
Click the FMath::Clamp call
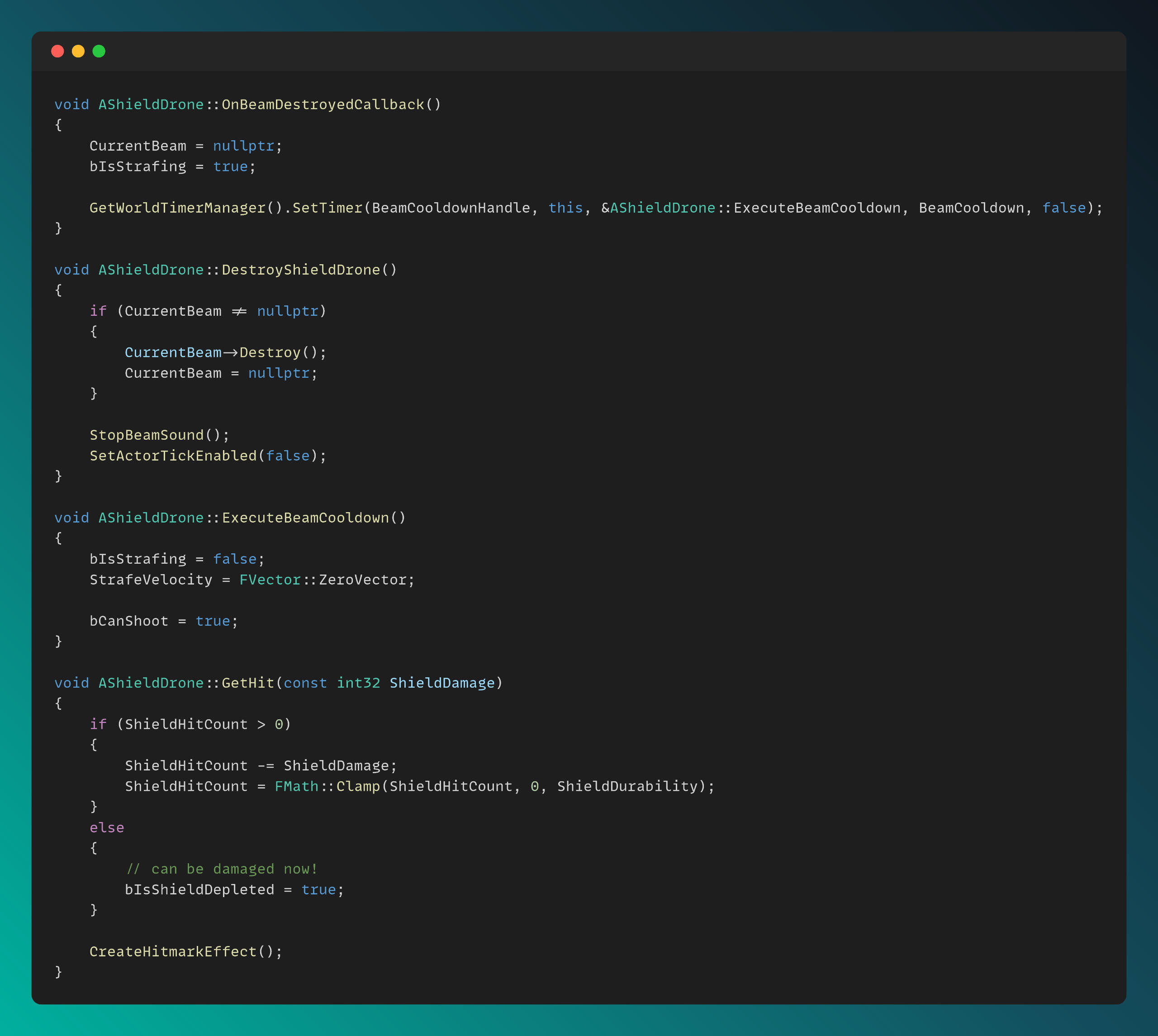pyautogui.click(x=327, y=787)
